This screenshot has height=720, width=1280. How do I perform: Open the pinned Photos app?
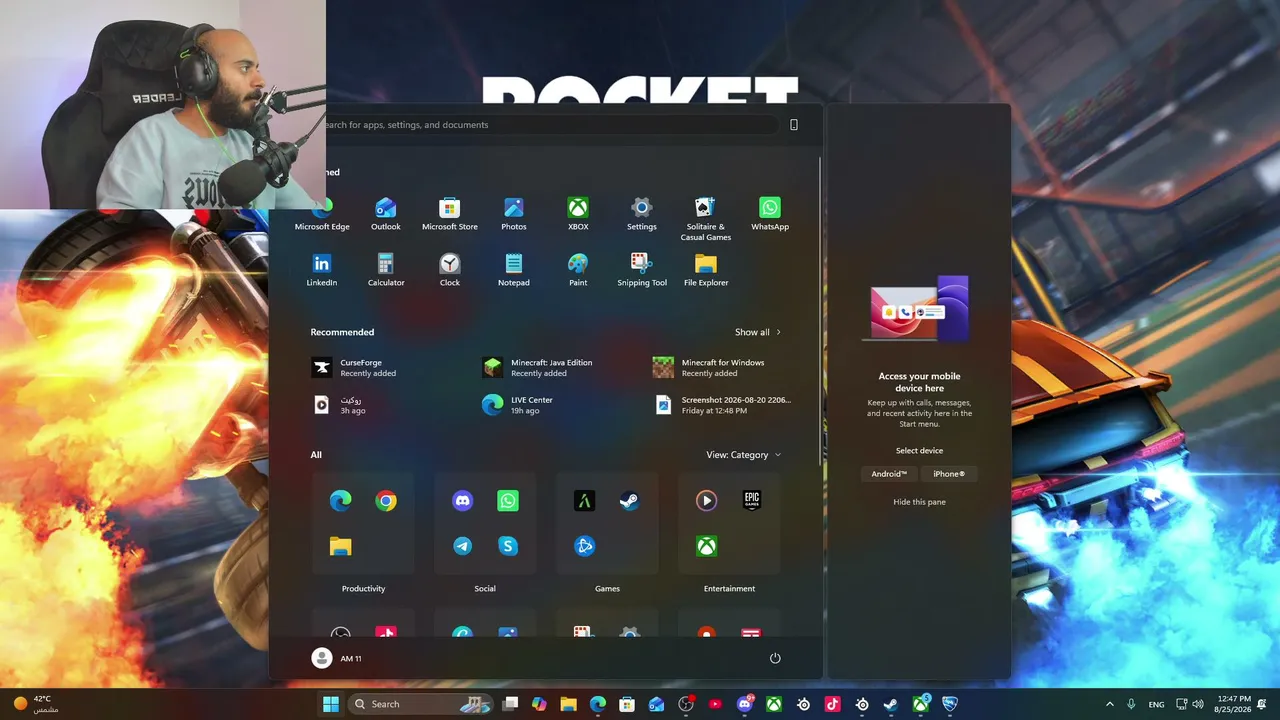coord(514,215)
